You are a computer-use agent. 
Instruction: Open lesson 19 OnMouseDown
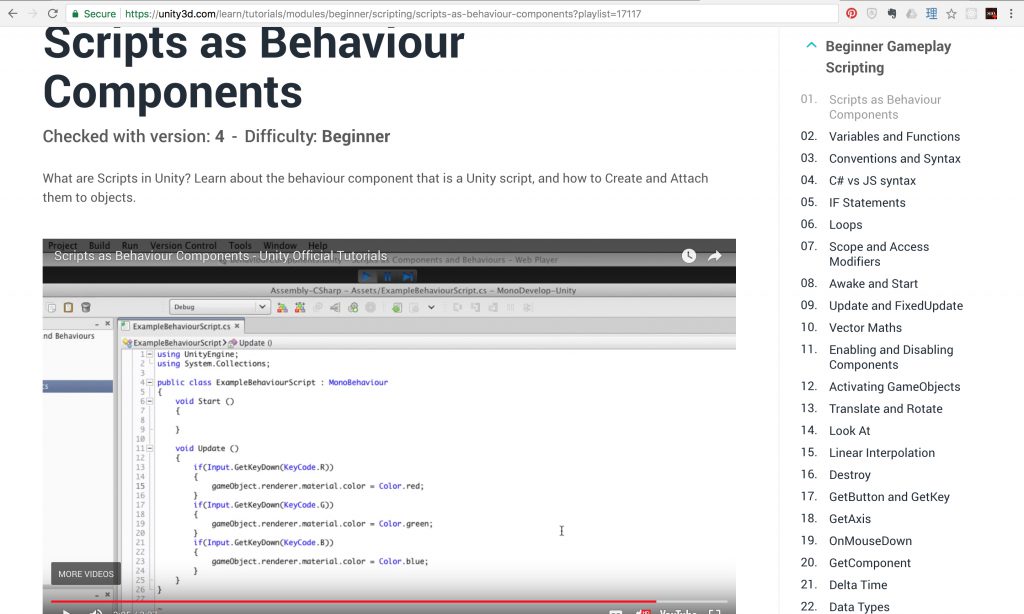pyautogui.click(x=870, y=541)
